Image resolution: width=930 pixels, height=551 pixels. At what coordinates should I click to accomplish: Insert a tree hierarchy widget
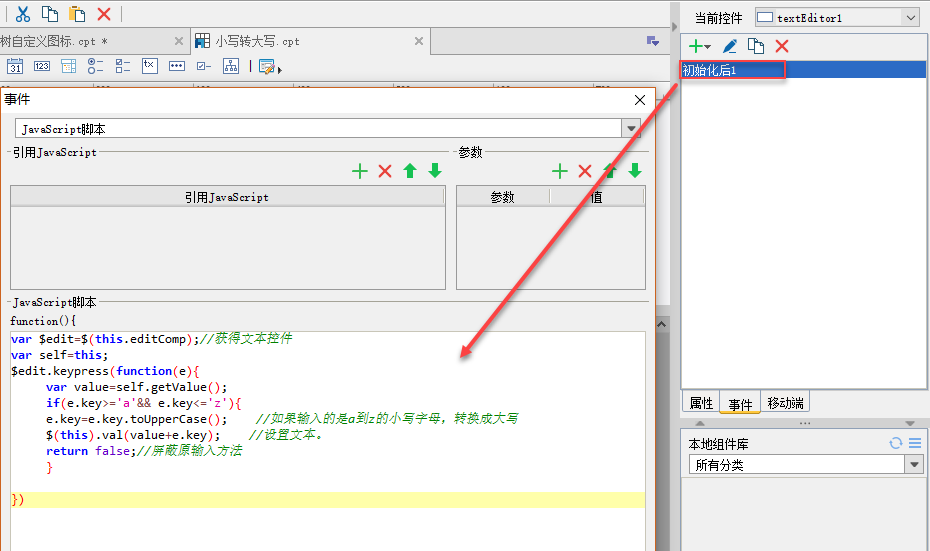coord(231,66)
